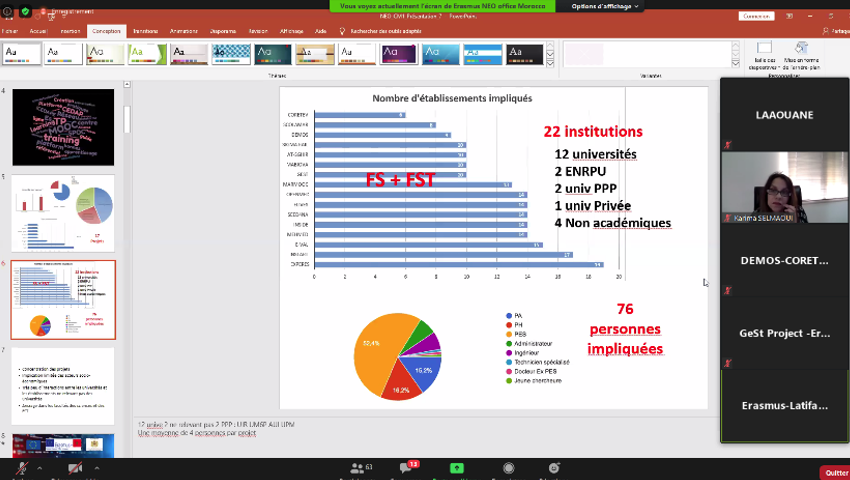The width and height of the screenshot is (850, 480).
Task: Click the green encryption shield icon
Action: (x=25, y=11)
